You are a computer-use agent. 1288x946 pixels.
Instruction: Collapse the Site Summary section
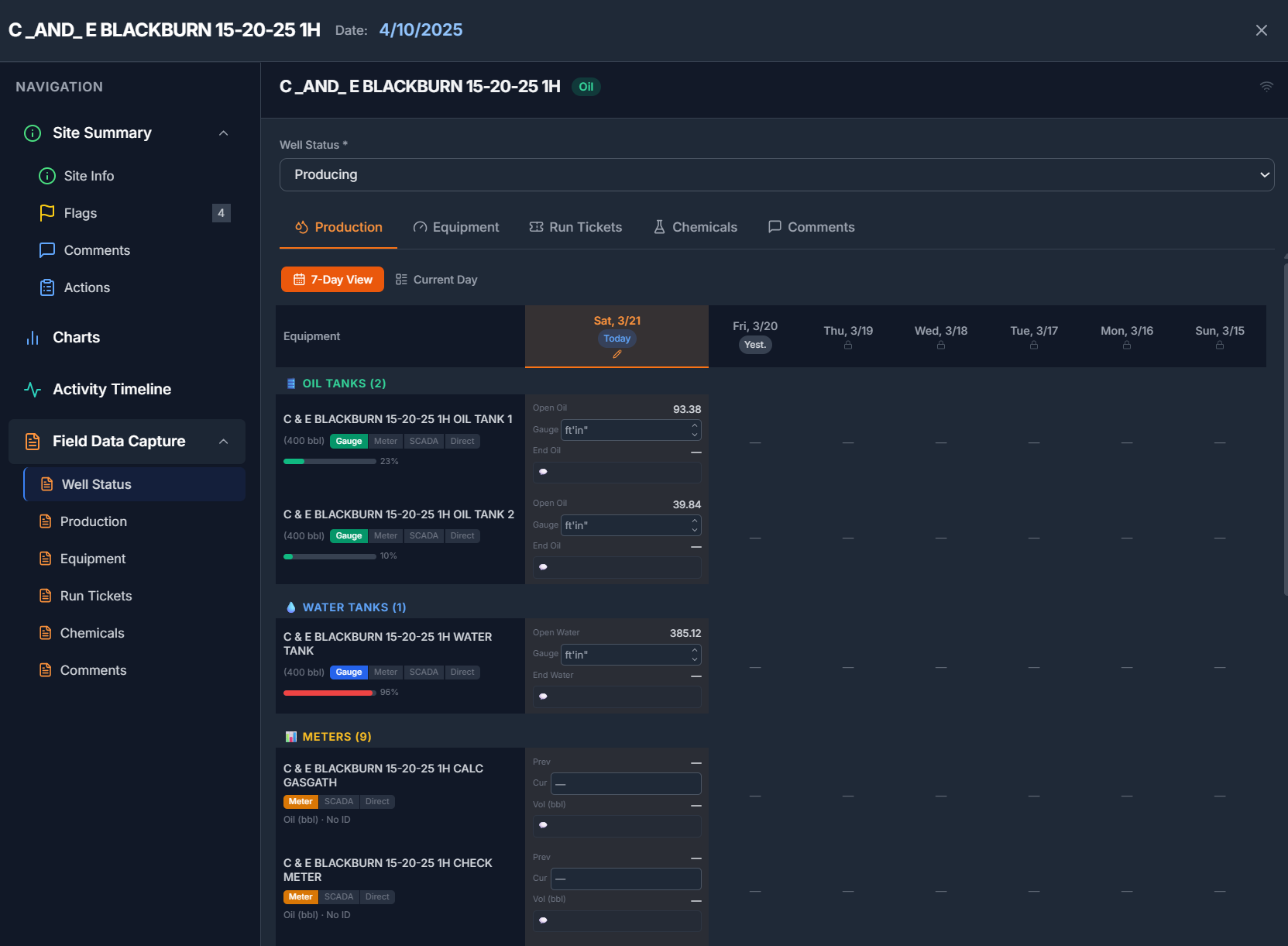(223, 133)
